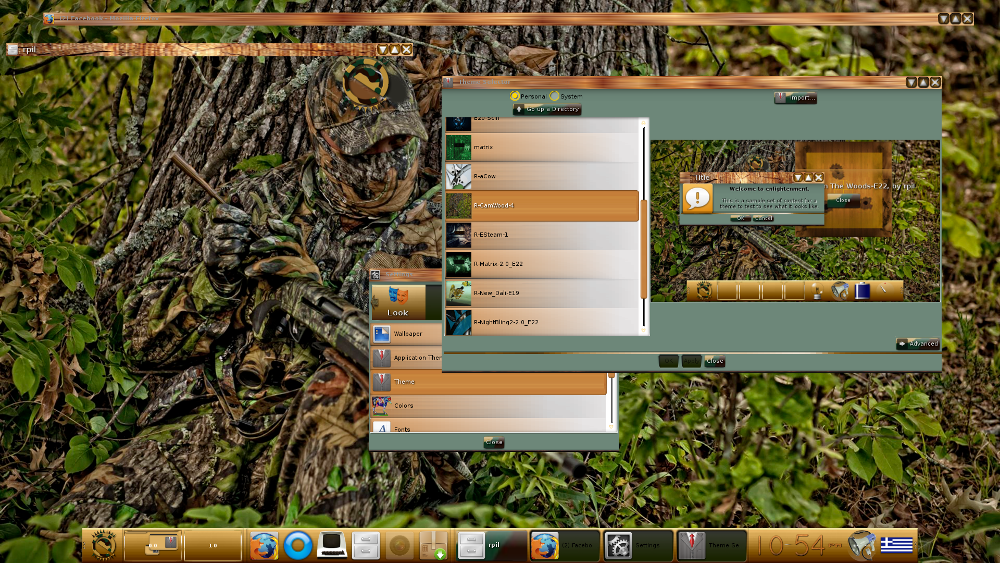Click the Colors cow icon in Settings
1000x563 pixels.
(x=381, y=406)
